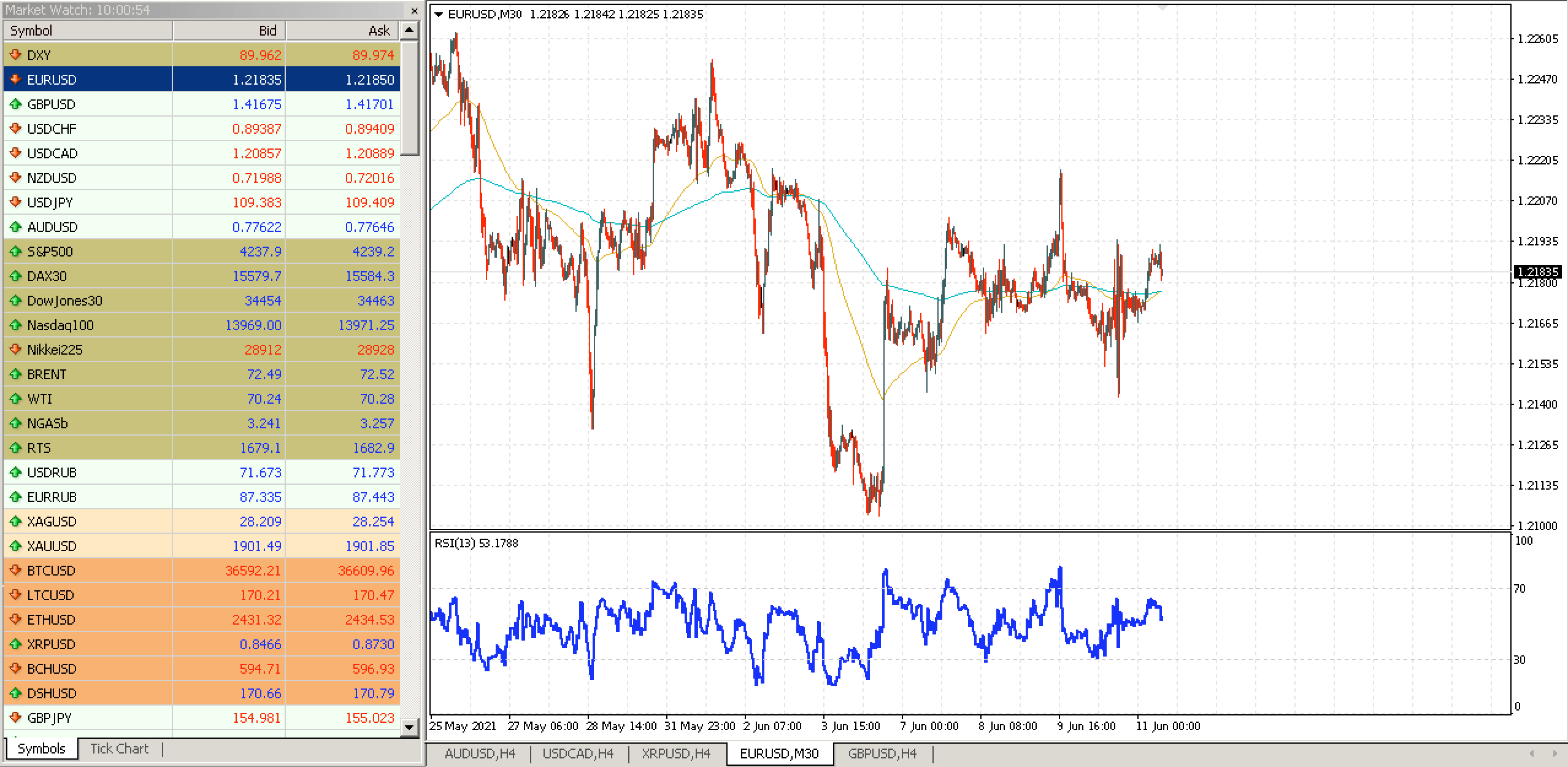
Task: Select the ETHUSD row in Market Watch
Action: [x=51, y=620]
